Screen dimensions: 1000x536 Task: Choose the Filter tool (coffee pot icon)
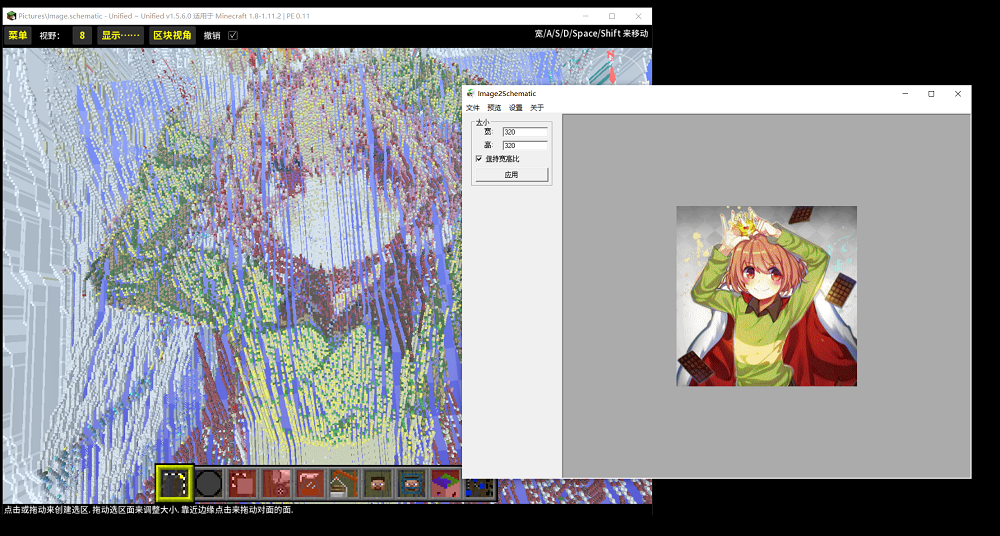[310, 484]
